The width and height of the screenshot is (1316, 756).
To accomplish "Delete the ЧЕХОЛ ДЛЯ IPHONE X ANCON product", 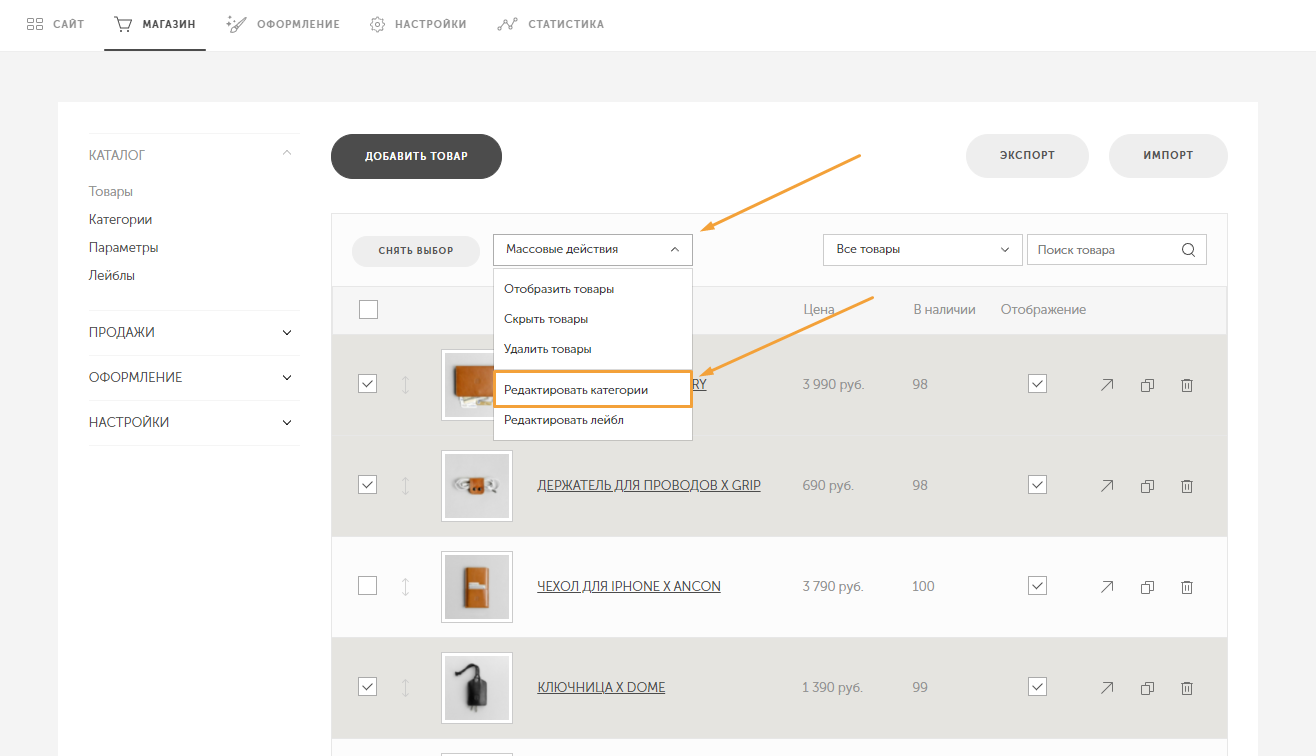I will [1187, 587].
